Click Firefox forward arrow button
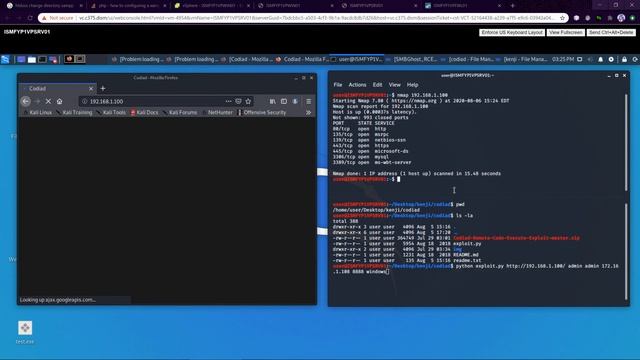 38,101
